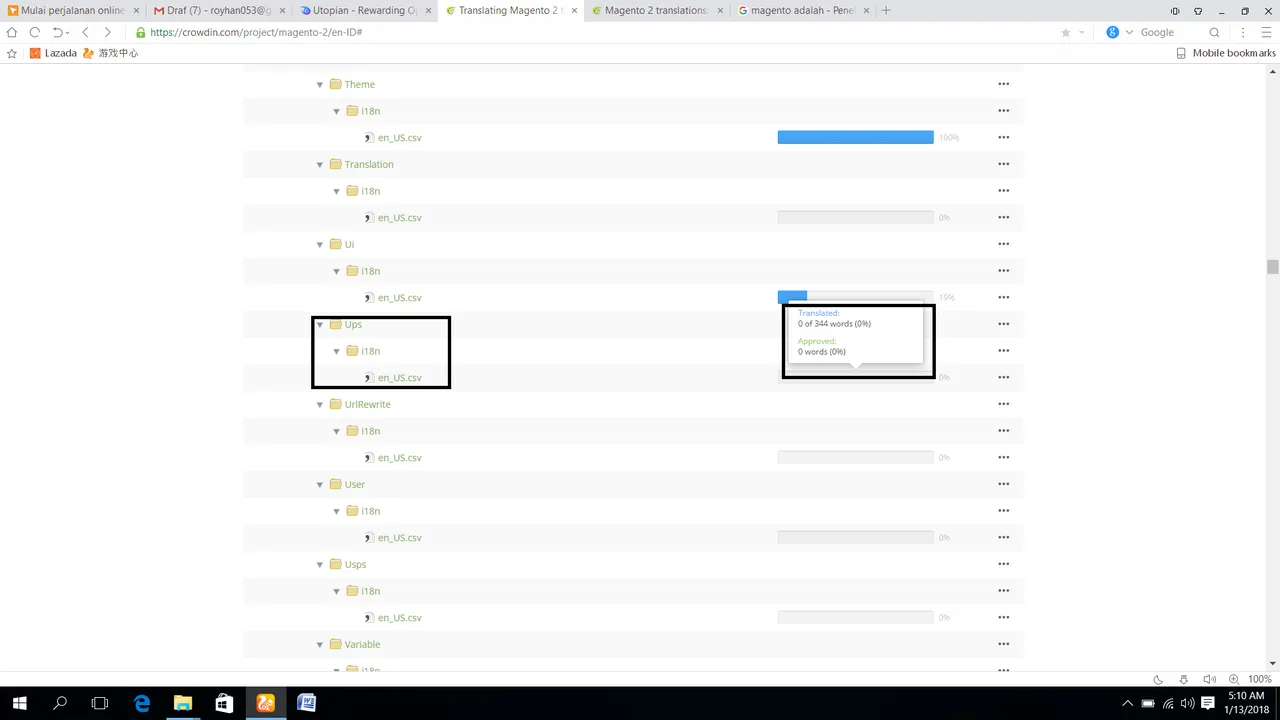
Task: Open the three-dot menu for Ups folder
Action: (x=1003, y=324)
